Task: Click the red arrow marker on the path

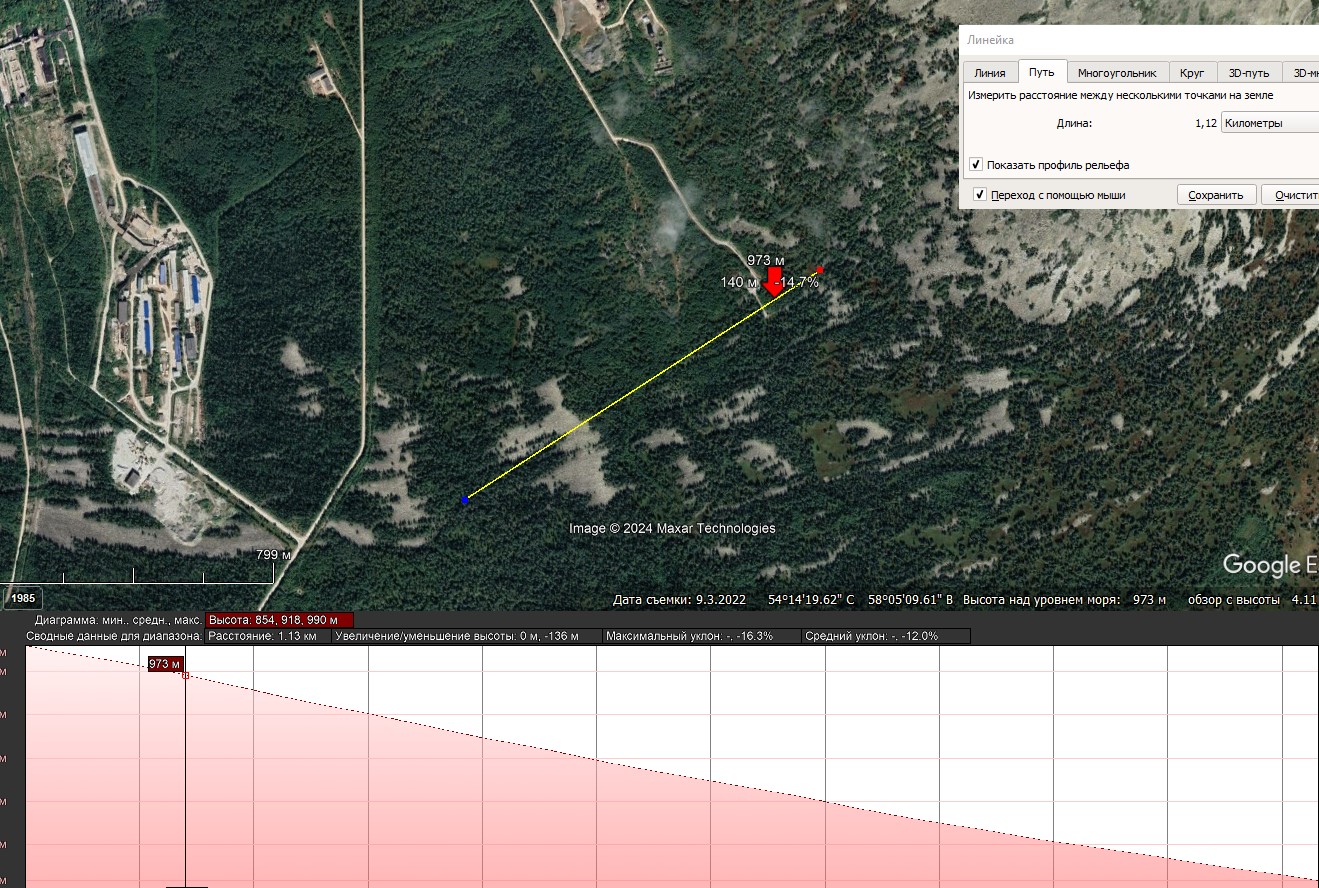Action: point(773,280)
